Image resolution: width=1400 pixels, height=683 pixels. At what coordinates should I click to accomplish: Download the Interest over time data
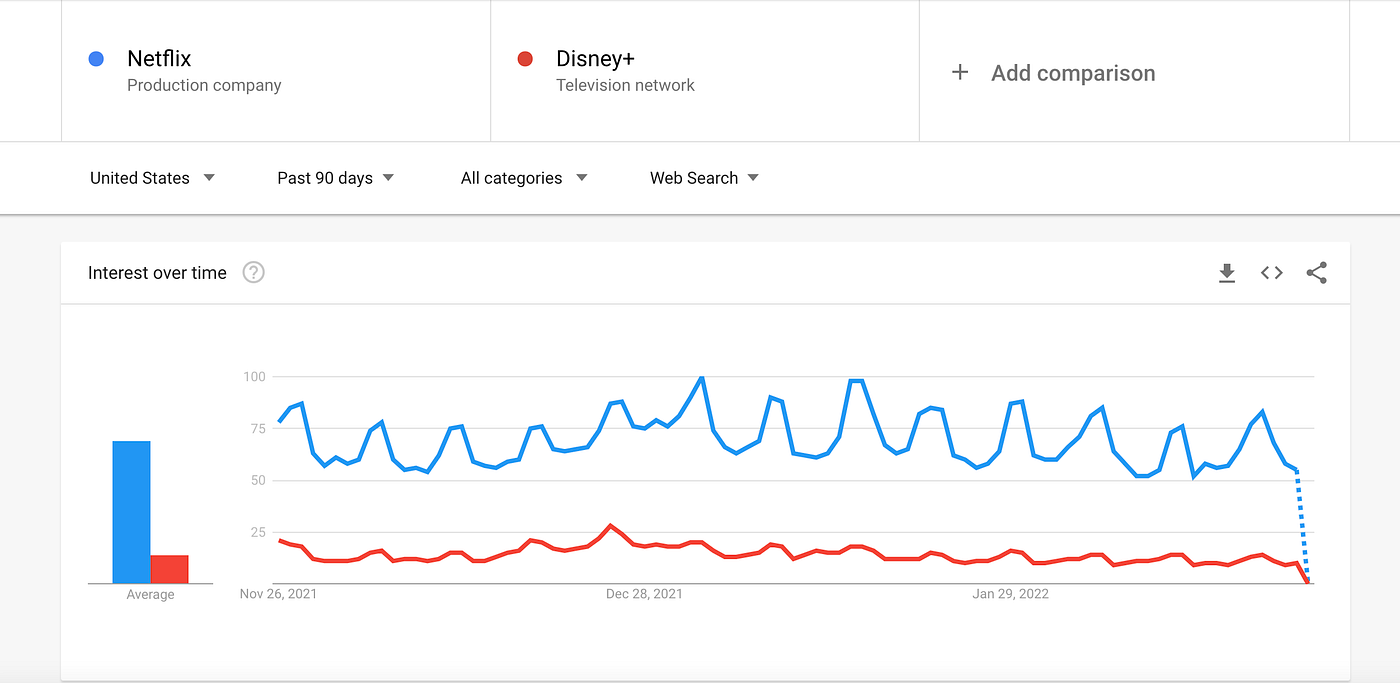[1227, 273]
